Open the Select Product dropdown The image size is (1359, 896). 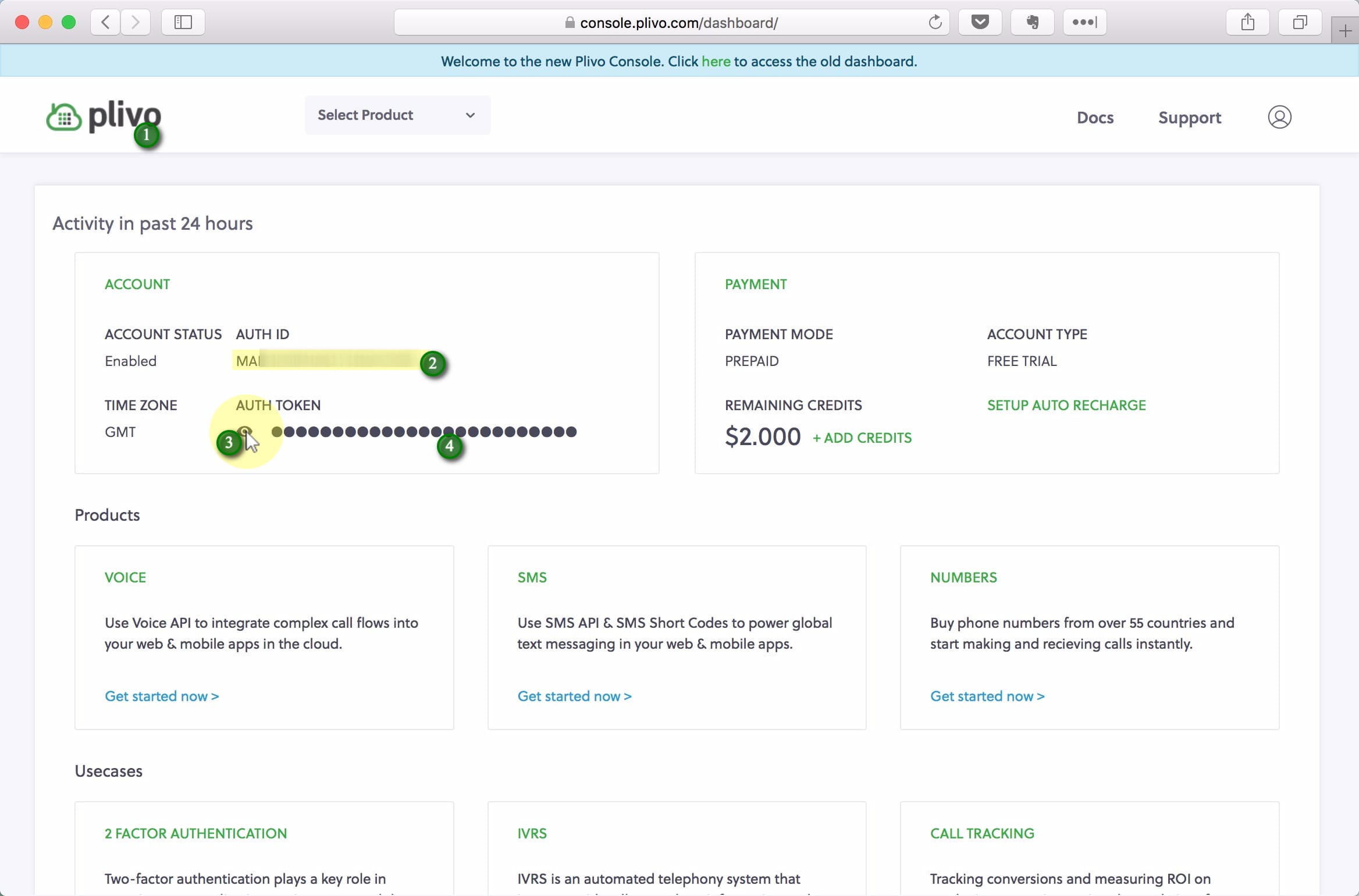click(x=397, y=115)
